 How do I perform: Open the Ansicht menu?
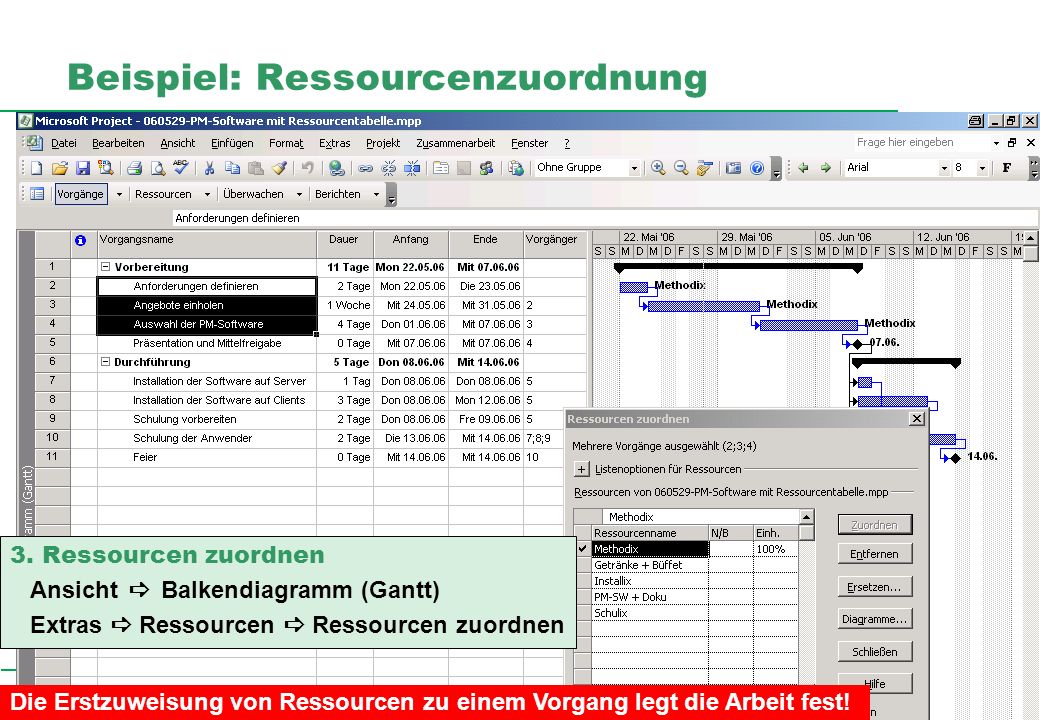pos(178,143)
